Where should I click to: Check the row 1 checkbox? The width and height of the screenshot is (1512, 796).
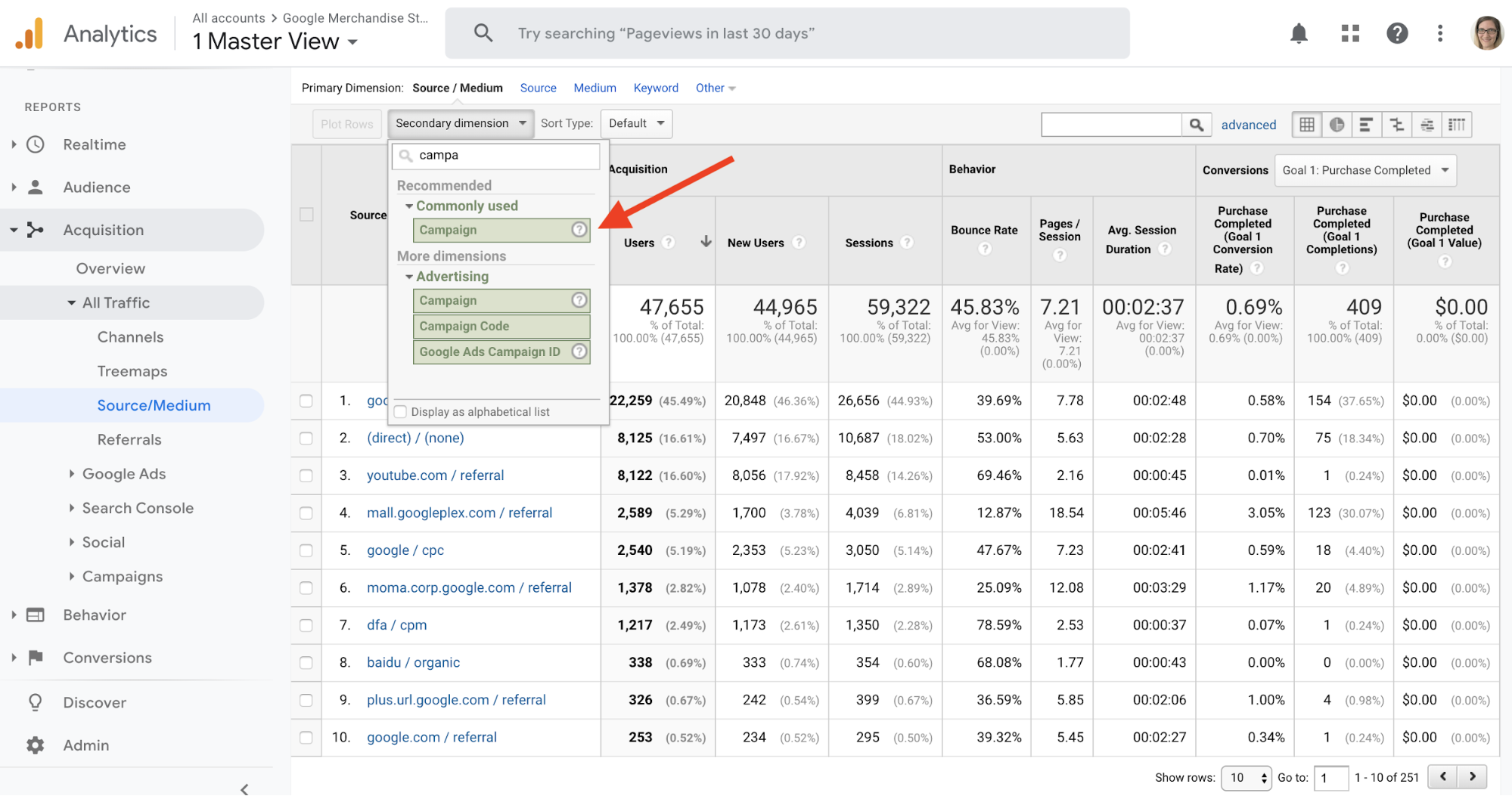(306, 401)
